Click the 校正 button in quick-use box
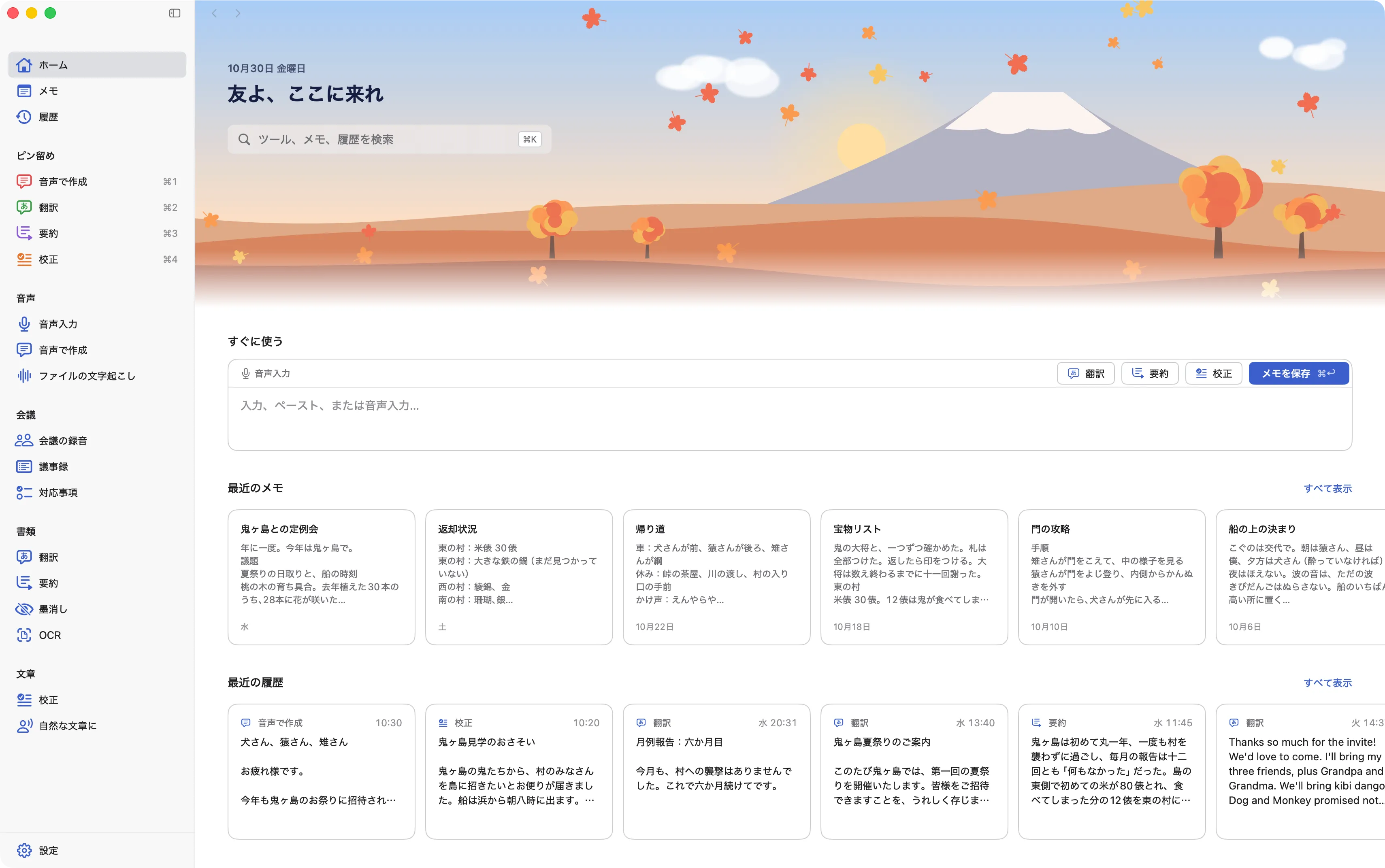1385x868 pixels. pos(1213,373)
